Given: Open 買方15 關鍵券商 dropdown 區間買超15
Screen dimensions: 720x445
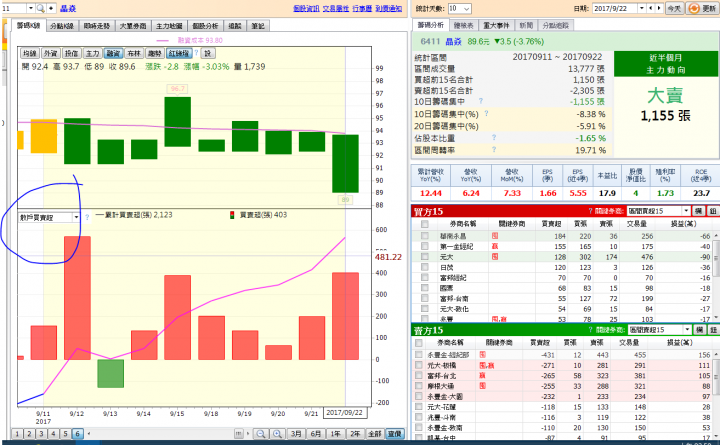Looking at the screenshot, I should coord(658,211).
